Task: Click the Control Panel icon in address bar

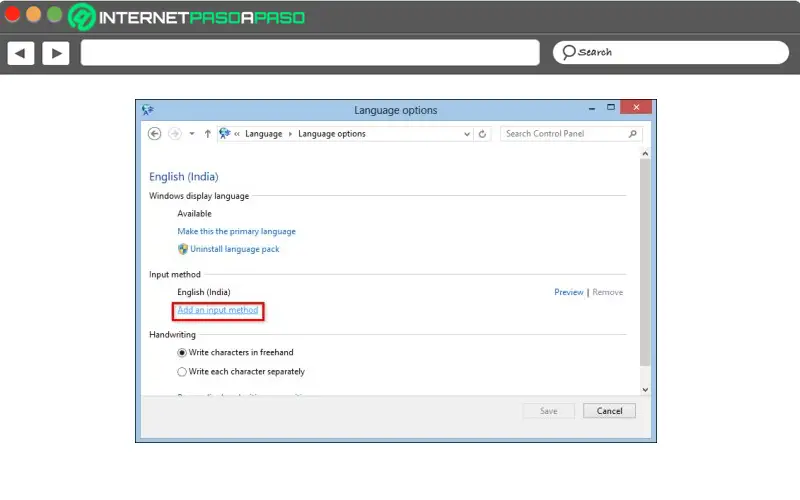Action: [x=224, y=134]
